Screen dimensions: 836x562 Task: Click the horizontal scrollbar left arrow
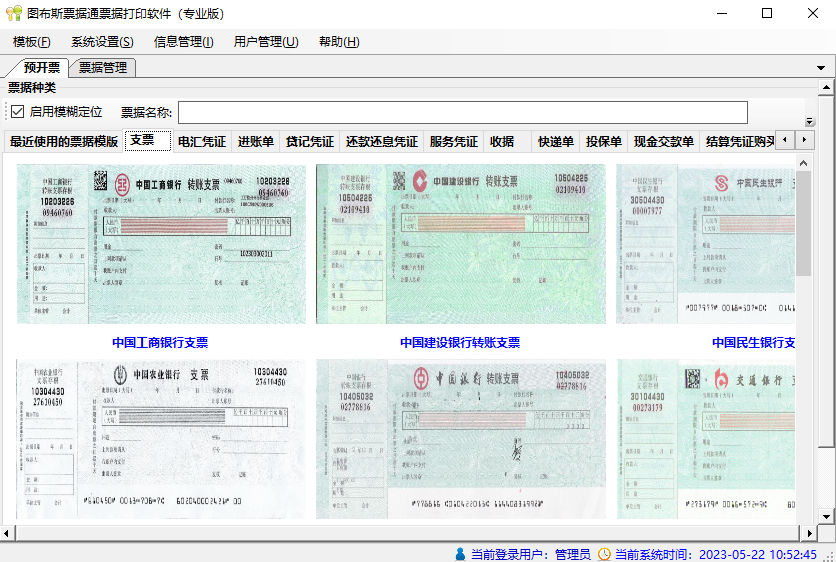pos(6,533)
